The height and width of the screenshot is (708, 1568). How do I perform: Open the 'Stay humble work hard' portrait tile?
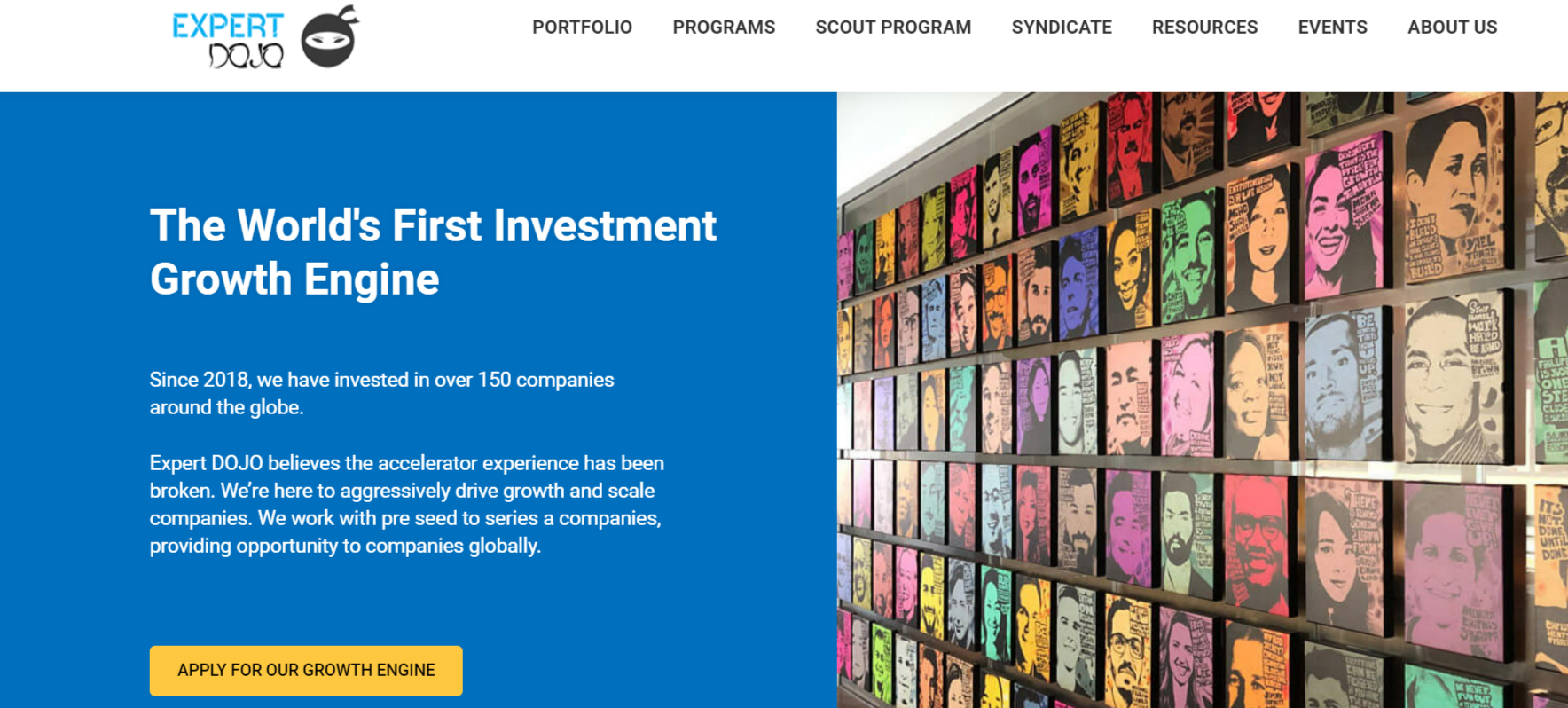pos(1452,379)
